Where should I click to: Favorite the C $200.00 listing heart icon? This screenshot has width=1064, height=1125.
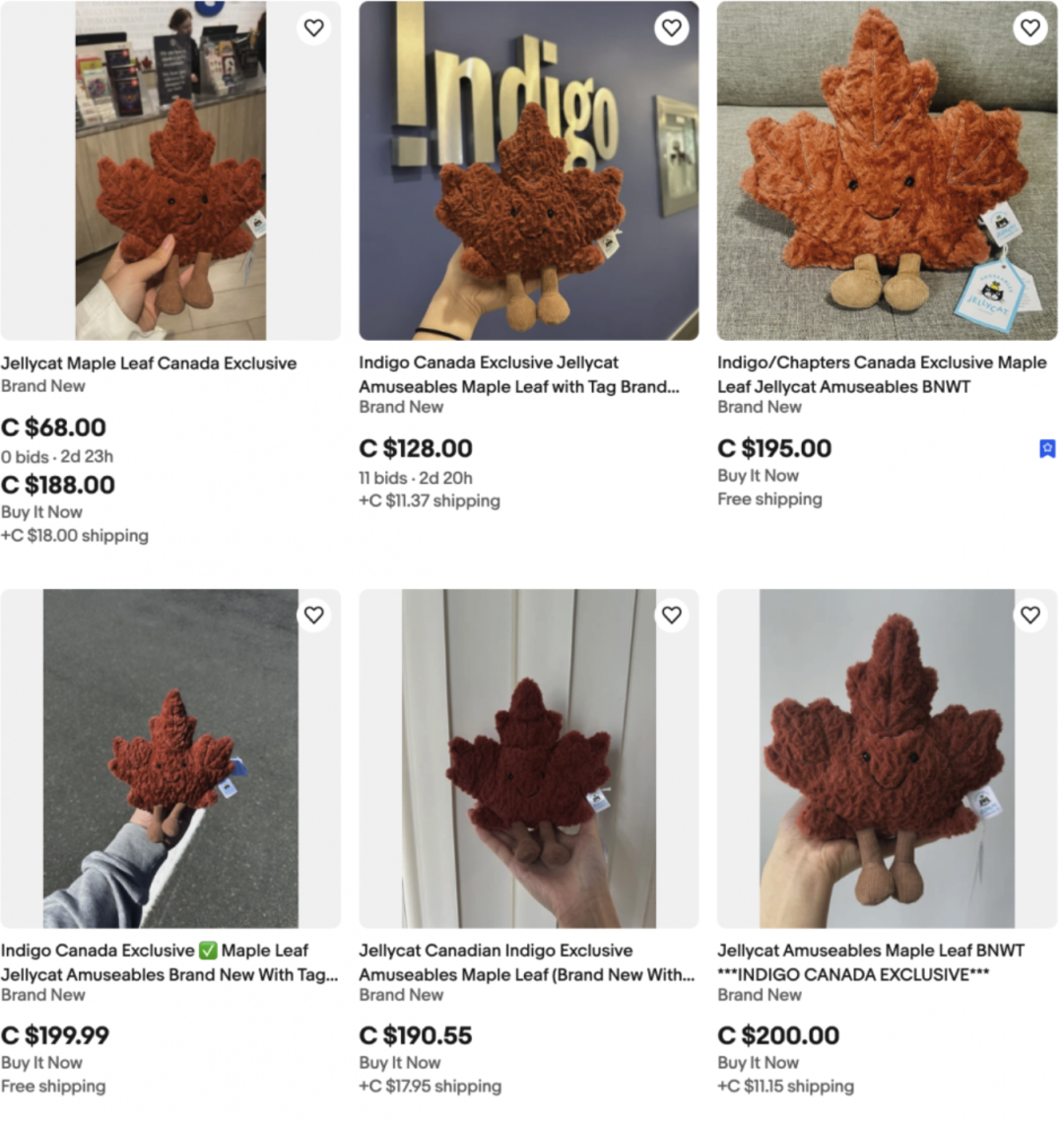click(1031, 616)
